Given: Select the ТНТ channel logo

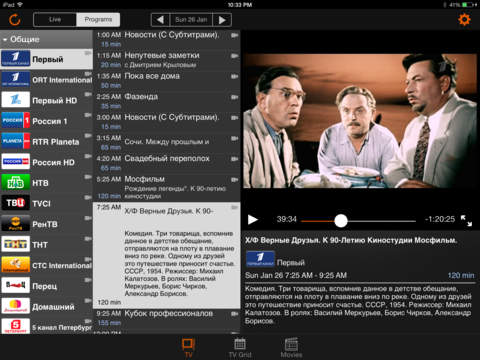Looking at the screenshot, I should tap(16, 244).
